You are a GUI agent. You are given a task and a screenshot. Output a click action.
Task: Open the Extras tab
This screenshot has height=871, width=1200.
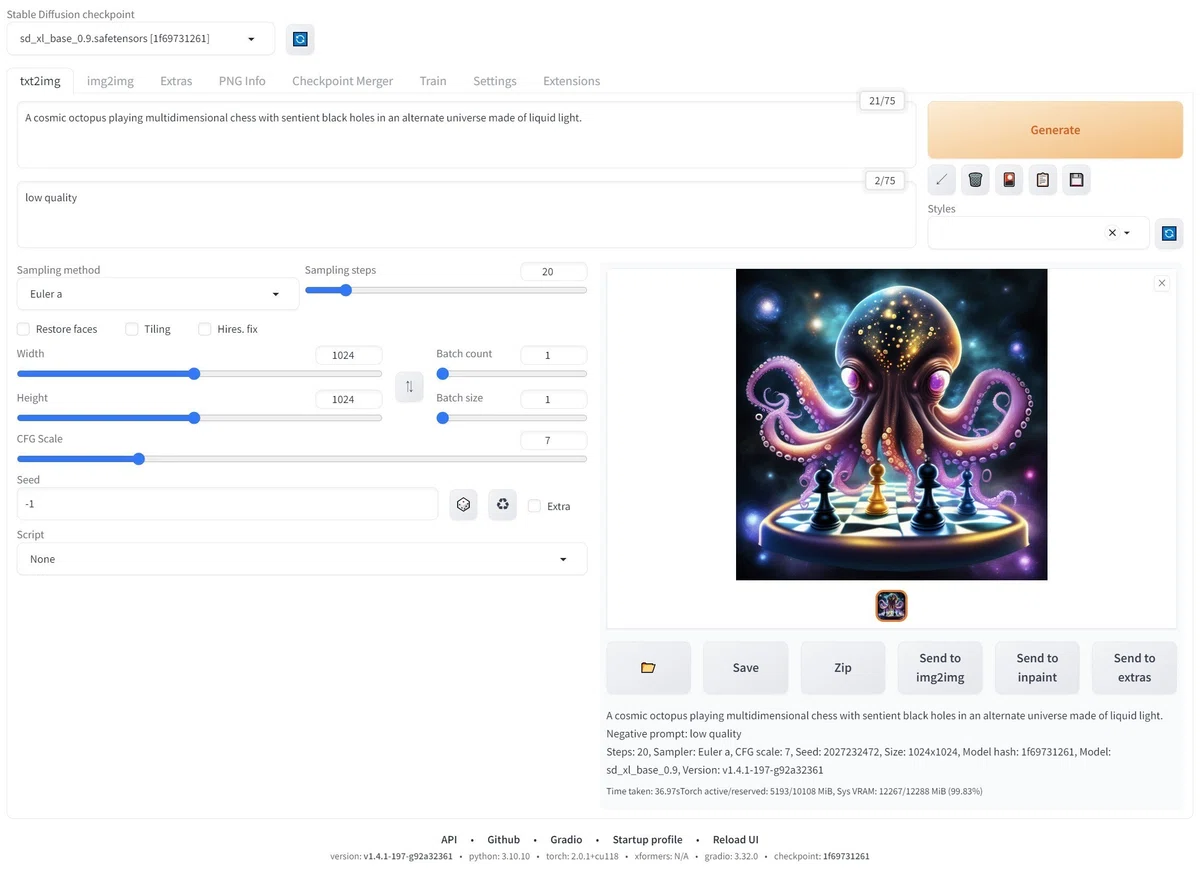(176, 81)
